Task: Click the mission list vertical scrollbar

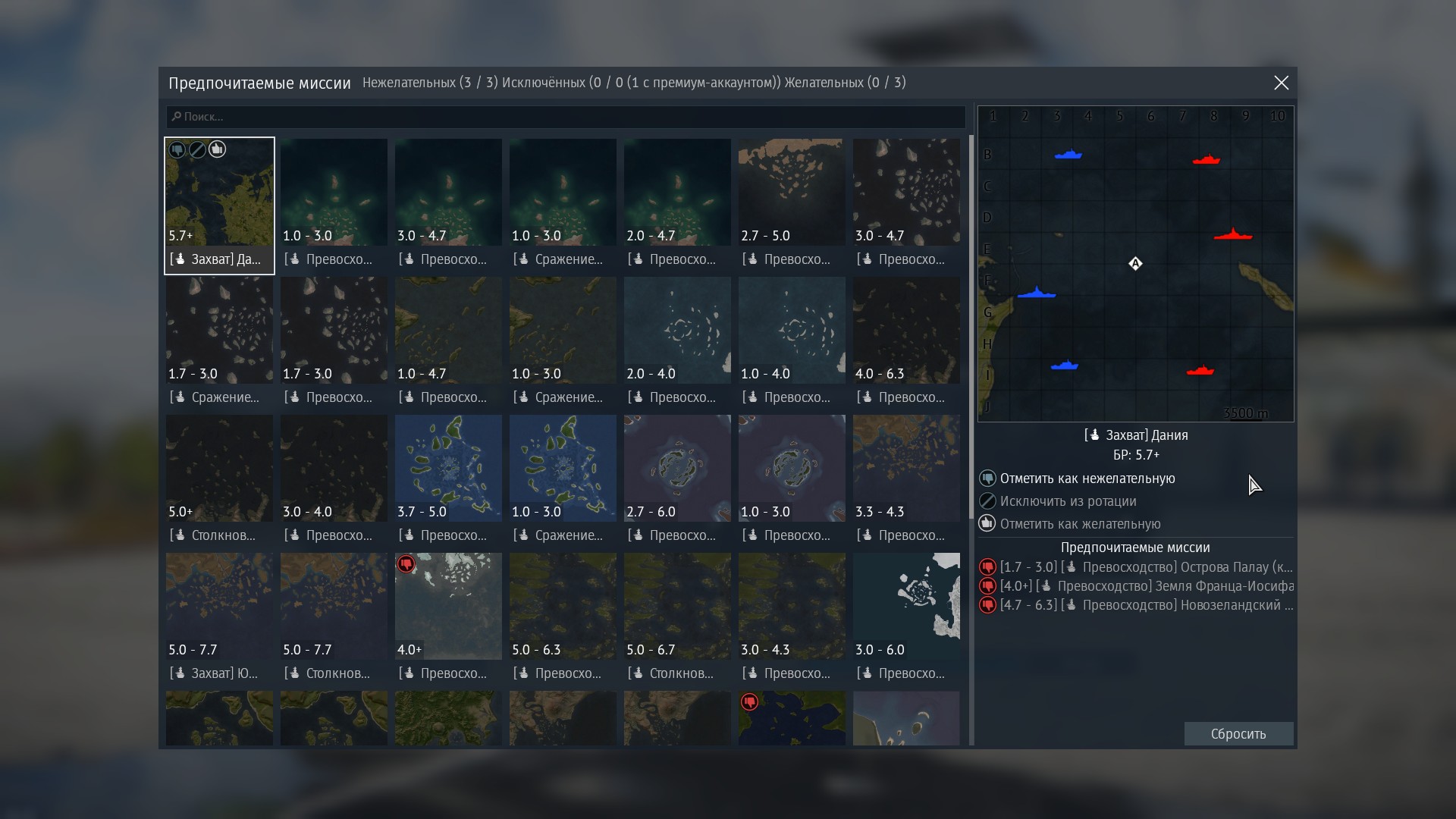Action: [971, 328]
